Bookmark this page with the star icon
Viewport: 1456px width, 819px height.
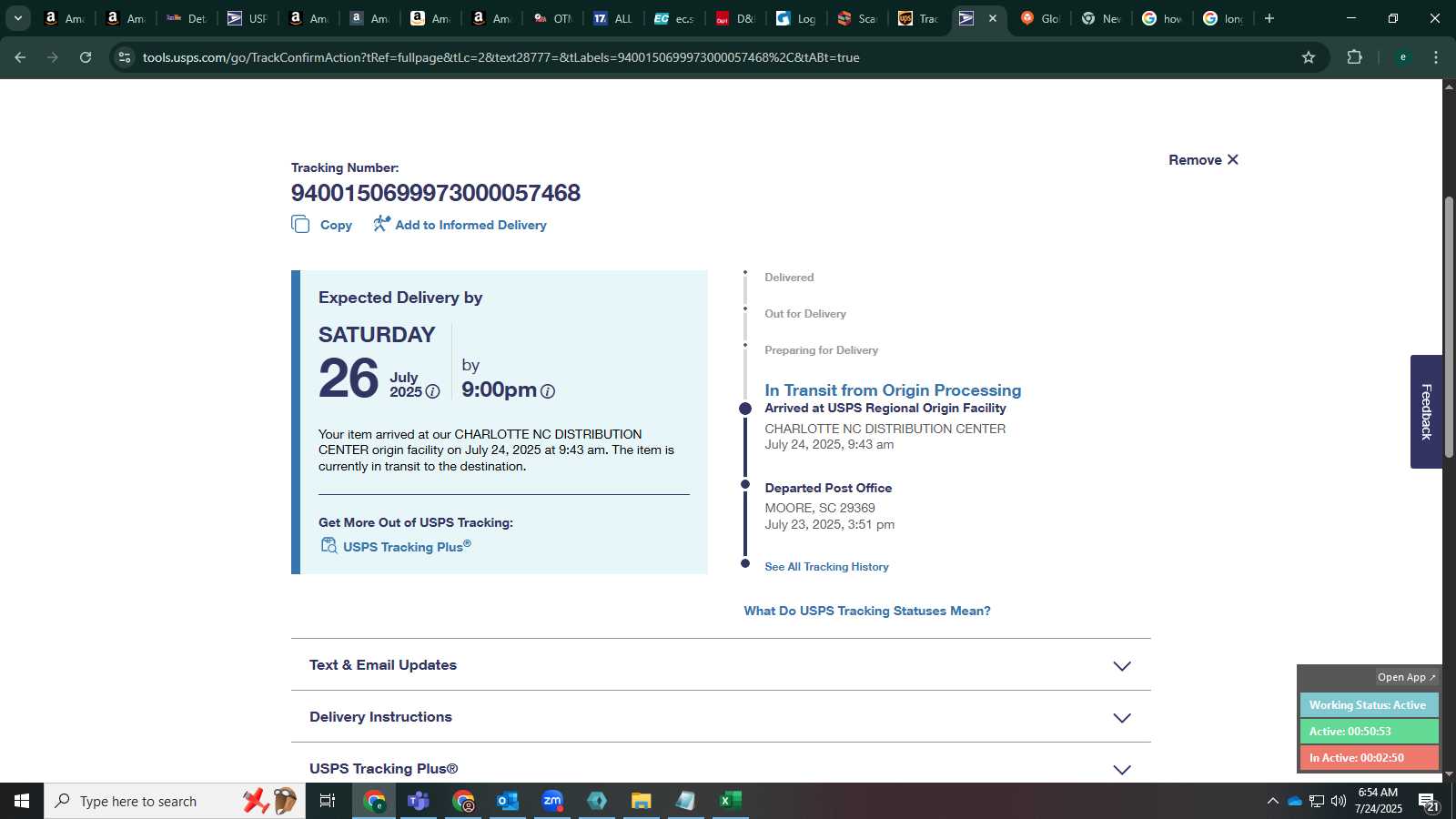pyautogui.click(x=1309, y=57)
